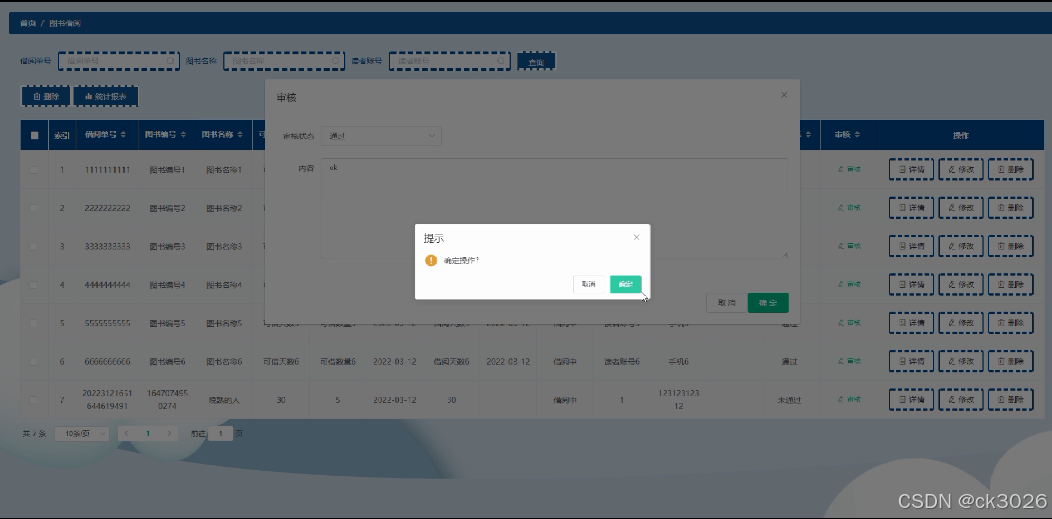Screen dimensions: 1052x519
Task: Click 修改 for row 1
Action: pos(961,170)
